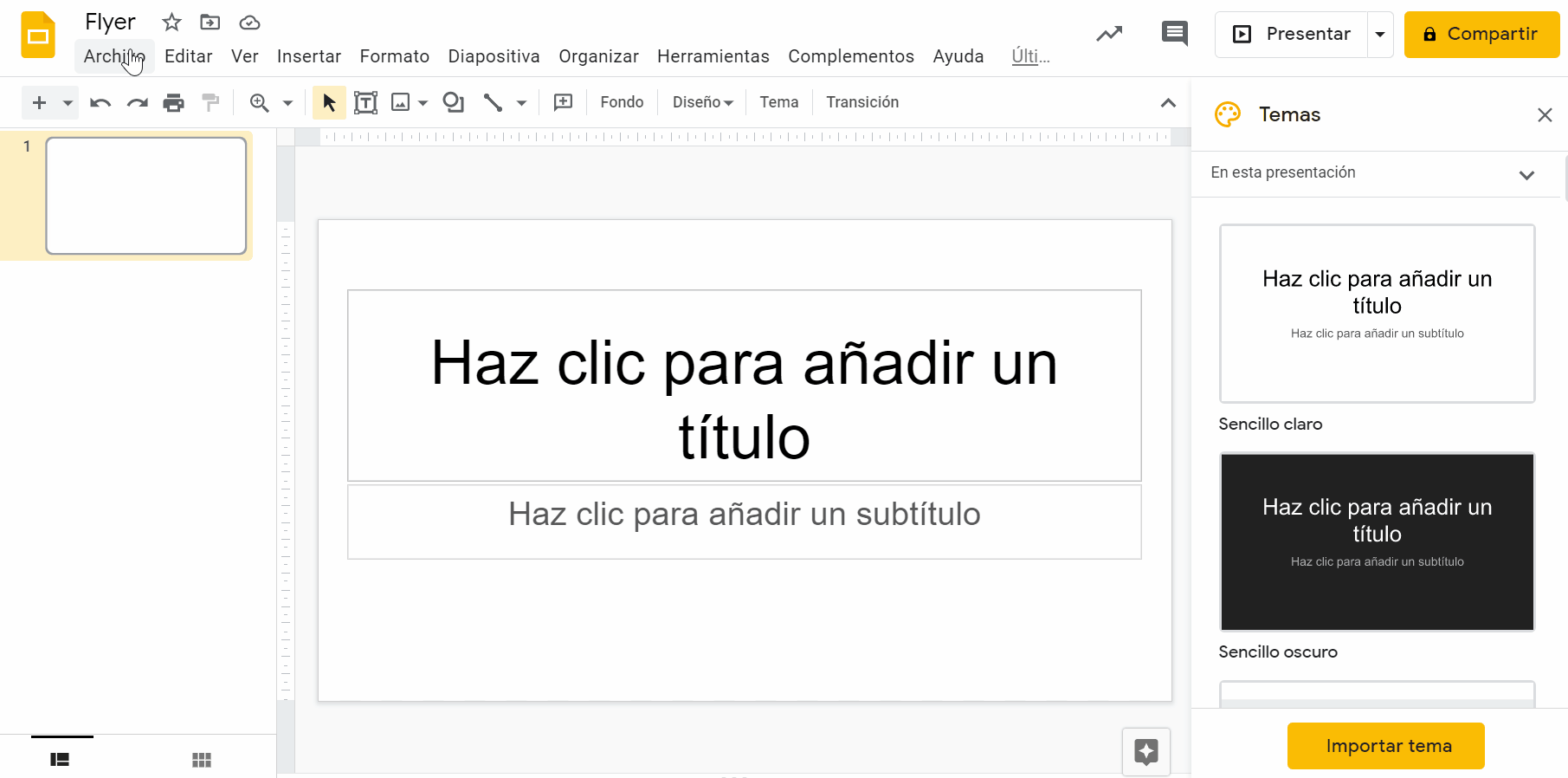
Task: Open the image source dropdown arrow
Action: coord(423,103)
